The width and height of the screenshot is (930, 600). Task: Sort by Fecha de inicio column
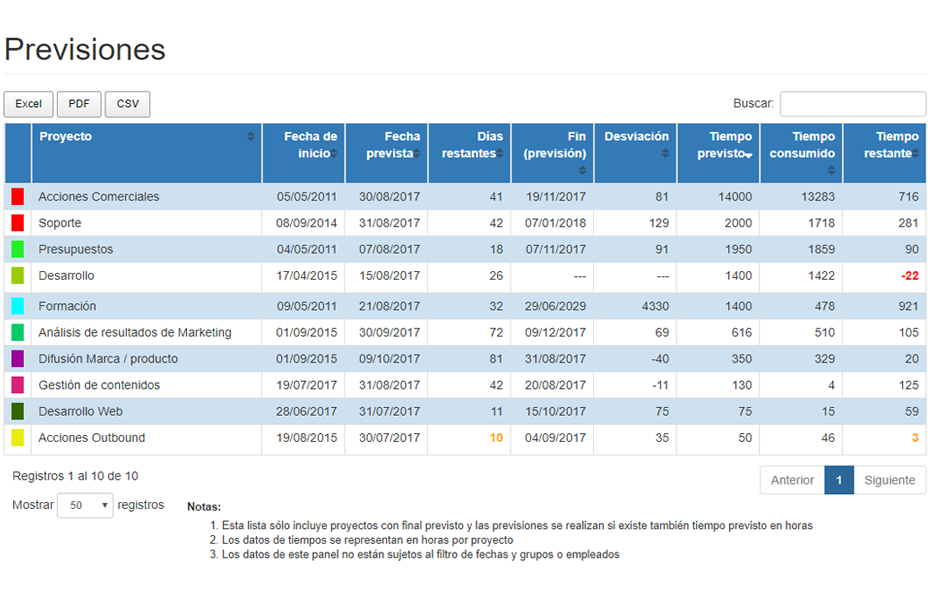[x=303, y=145]
